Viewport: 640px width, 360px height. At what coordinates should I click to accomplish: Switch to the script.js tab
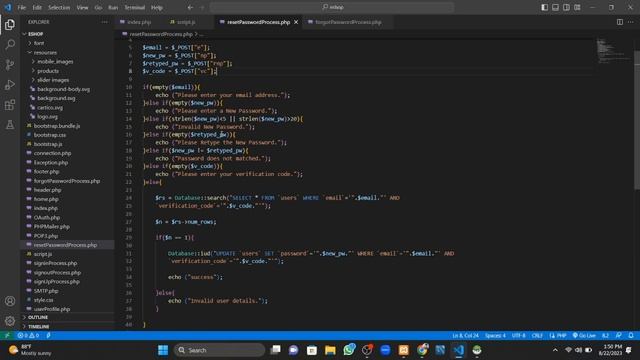pos(186,22)
